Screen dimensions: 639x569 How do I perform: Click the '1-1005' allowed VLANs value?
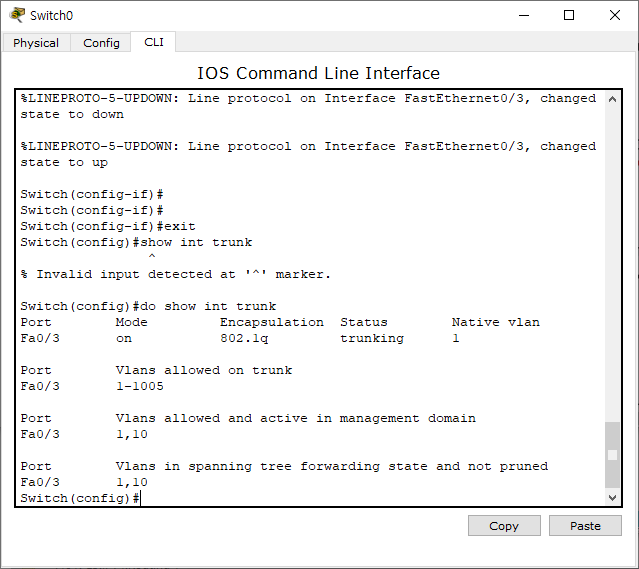coord(140,386)
